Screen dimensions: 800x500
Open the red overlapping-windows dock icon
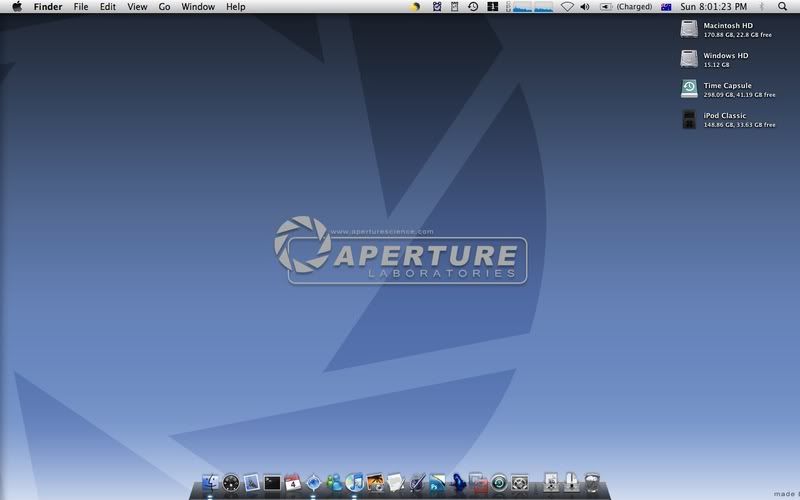pyautogui.click(x=479, y=482)
